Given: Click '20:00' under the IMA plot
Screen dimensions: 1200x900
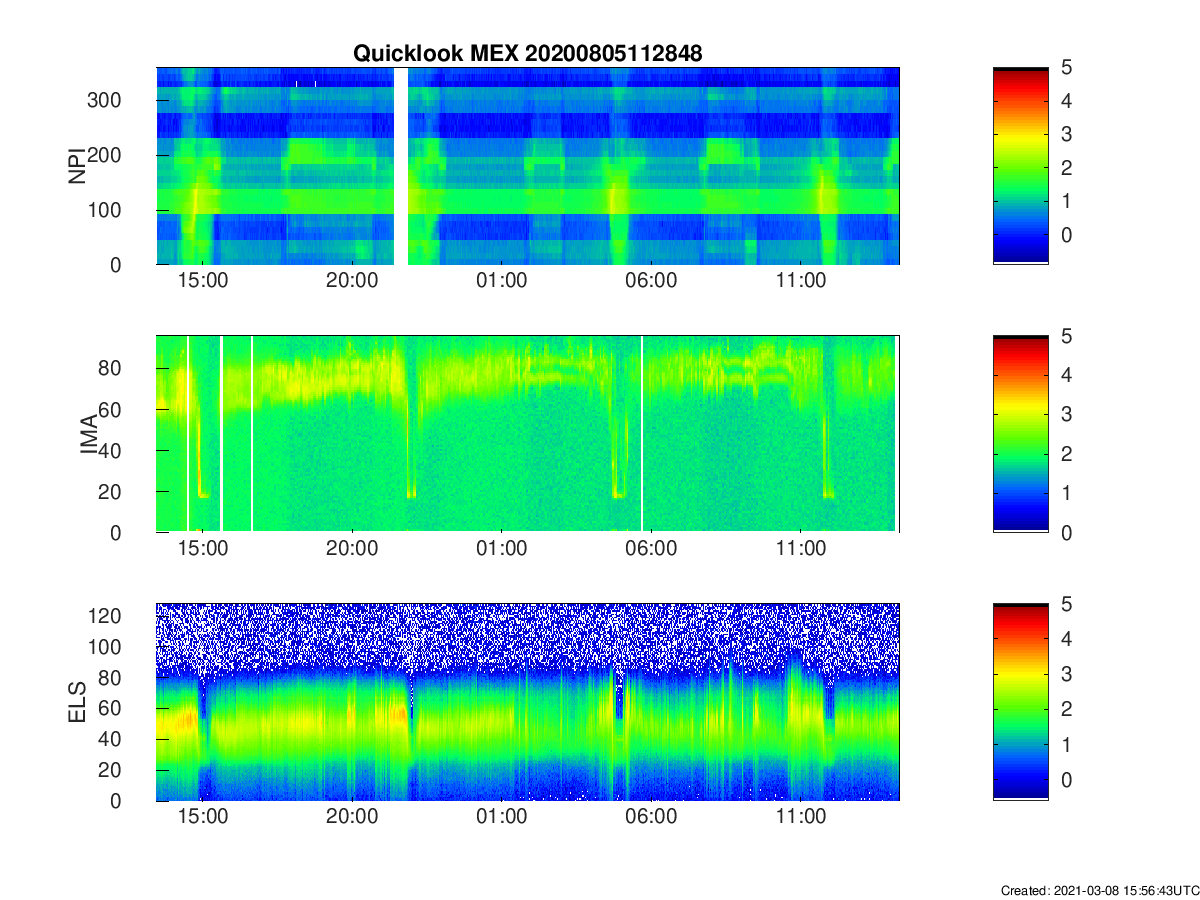Looking at the screenshot, I should click(x=351, y=549).
